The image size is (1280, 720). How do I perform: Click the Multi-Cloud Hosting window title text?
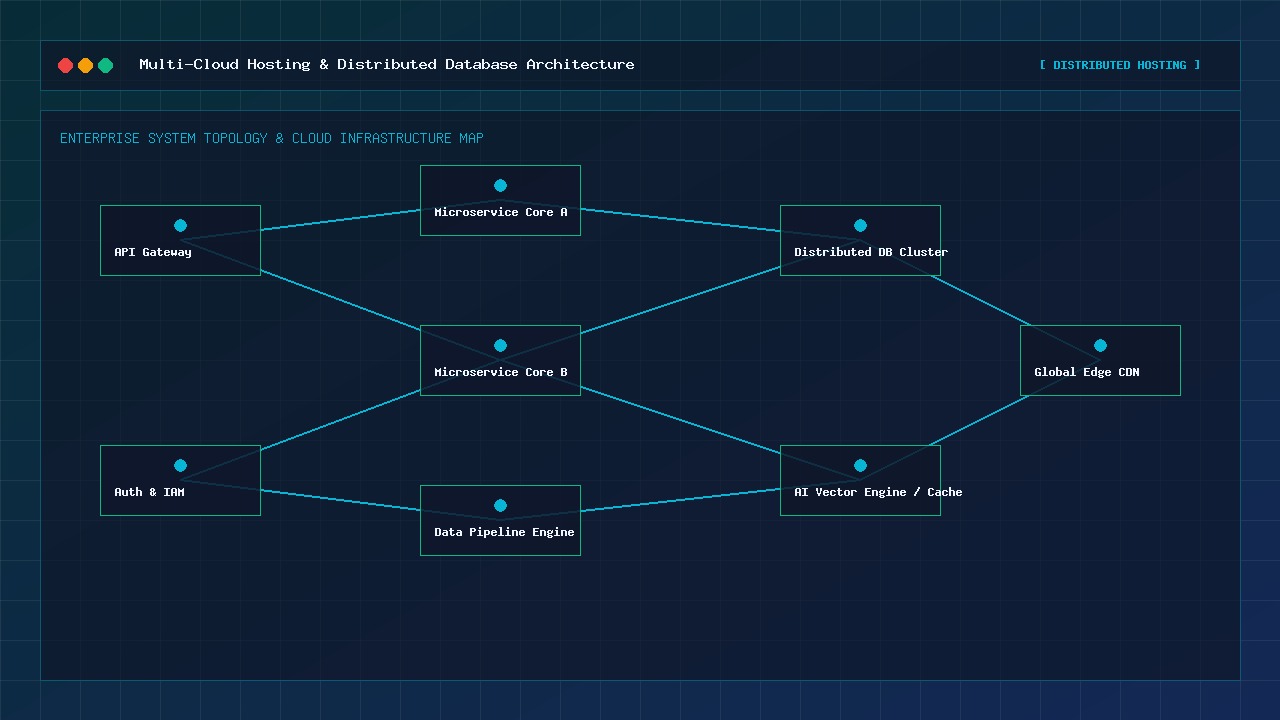coord(387,64)
